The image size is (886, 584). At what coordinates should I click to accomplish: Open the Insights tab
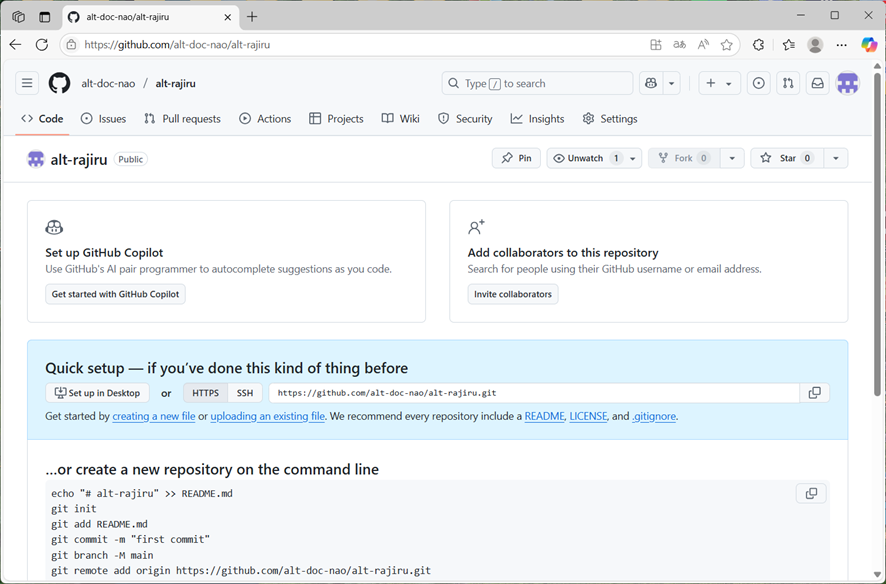[x=537, y=119]
